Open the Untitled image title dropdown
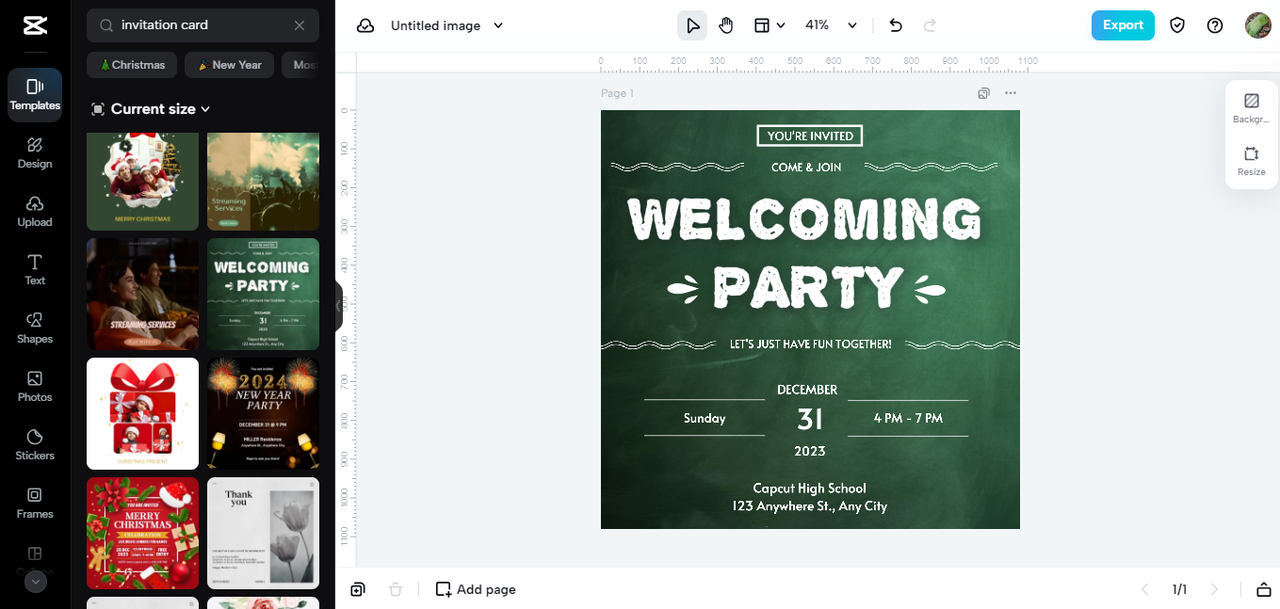 (x=447, y=26)
